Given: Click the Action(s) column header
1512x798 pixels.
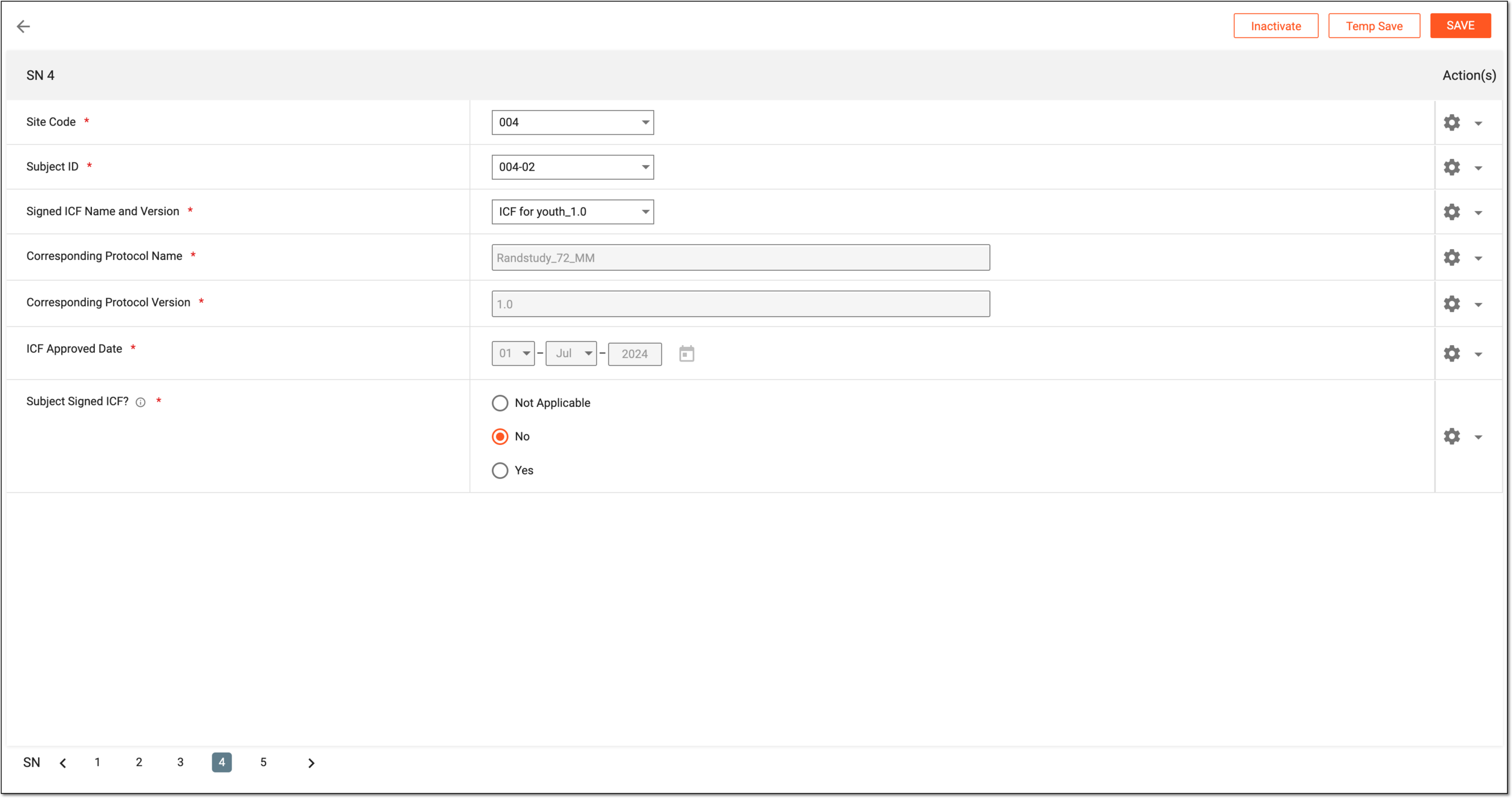Looking at the screenshot, I should (x=1469, y=76).
